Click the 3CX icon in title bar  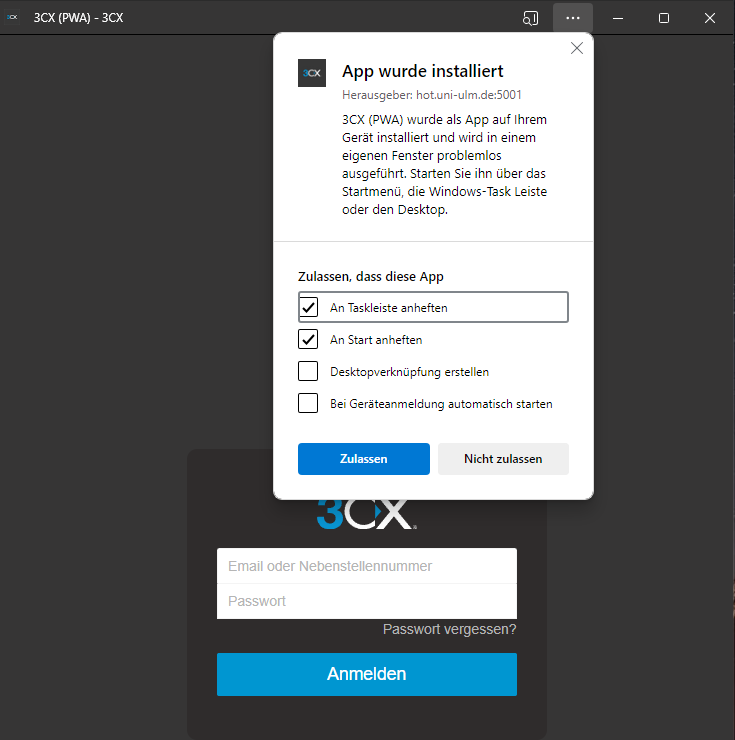[12, 17]
